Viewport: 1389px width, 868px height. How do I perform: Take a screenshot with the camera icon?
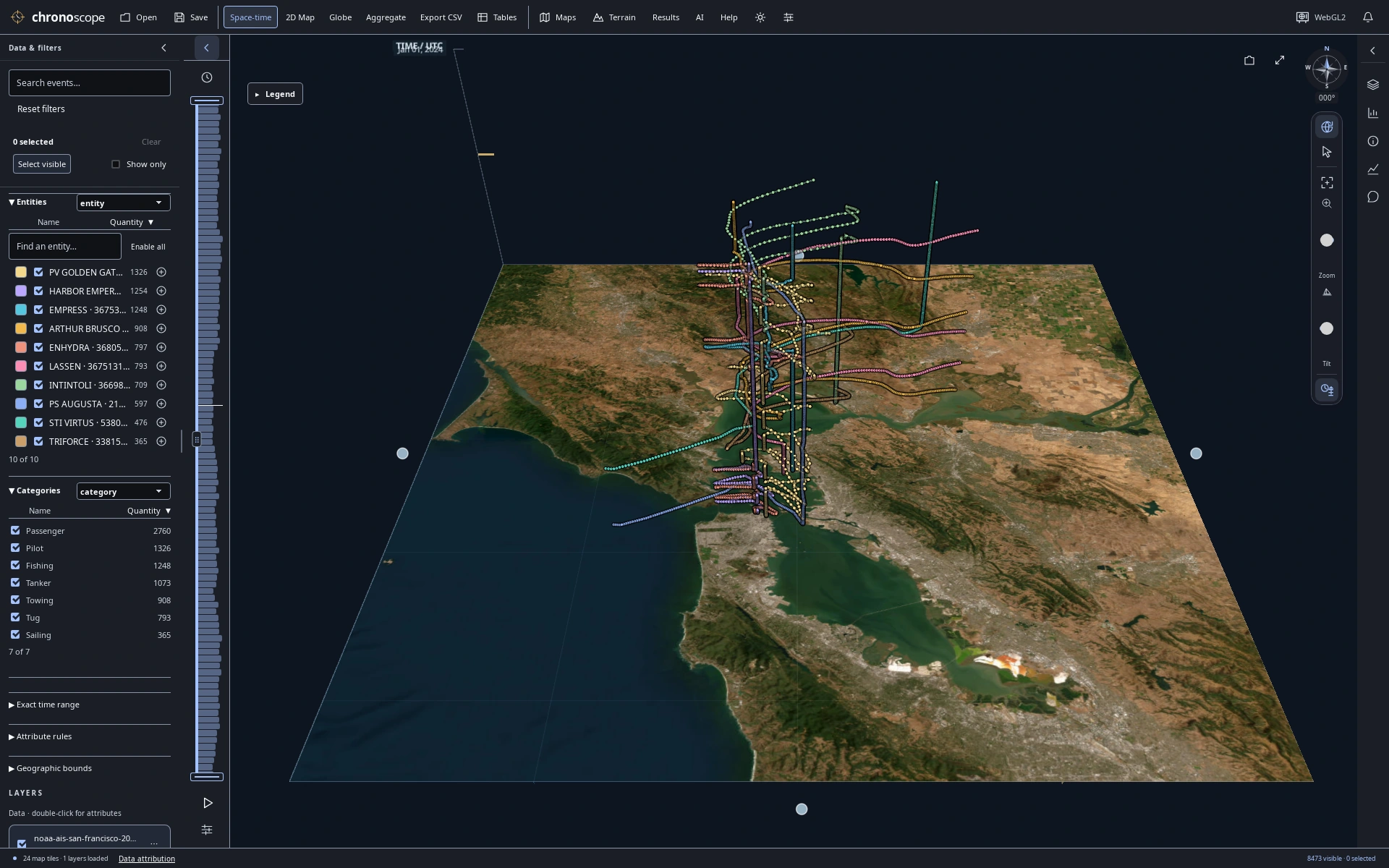click(1249, 61)
